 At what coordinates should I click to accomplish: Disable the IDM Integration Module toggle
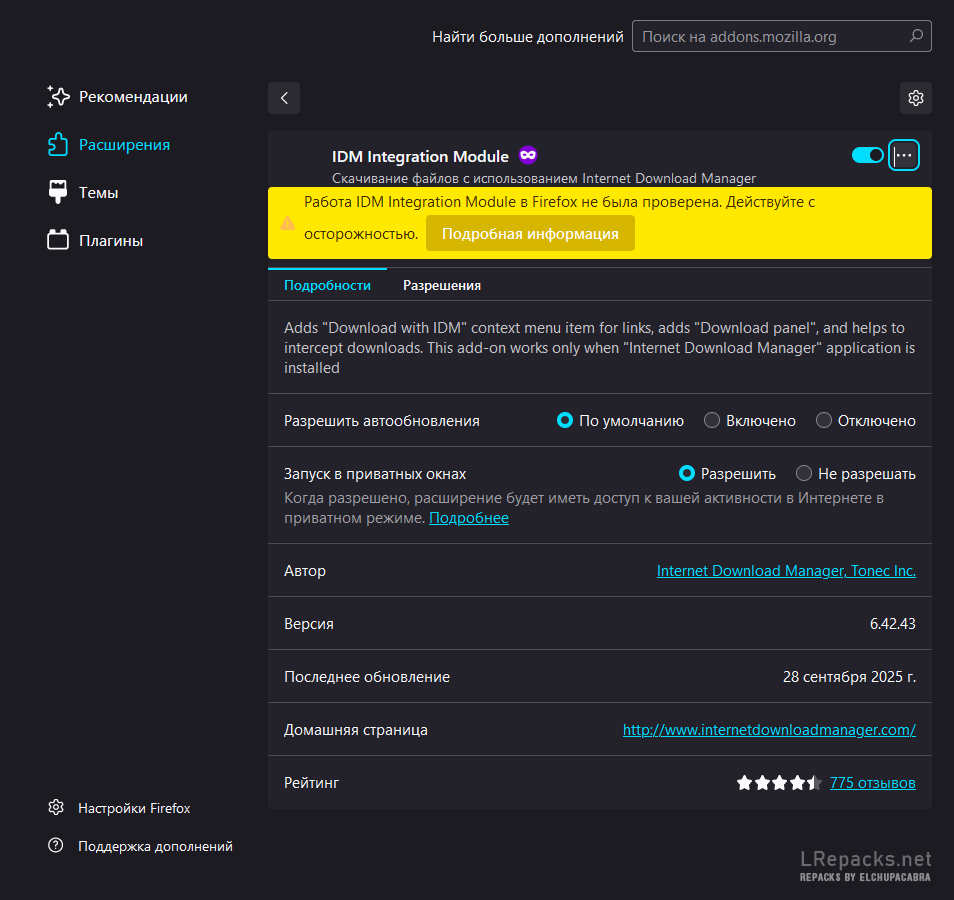click(867, 155)
